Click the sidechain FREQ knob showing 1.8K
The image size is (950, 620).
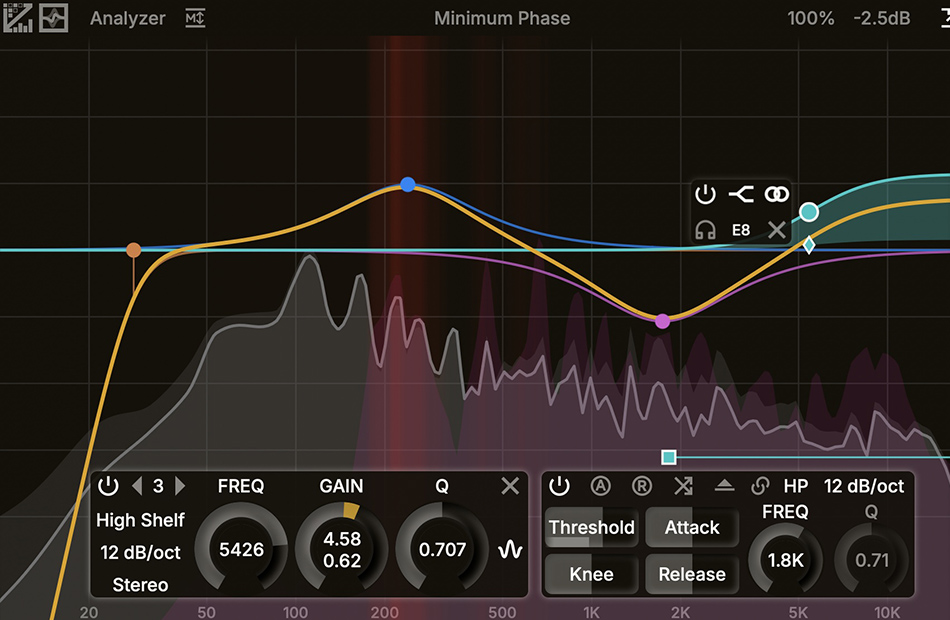click(x=785, y=559)
